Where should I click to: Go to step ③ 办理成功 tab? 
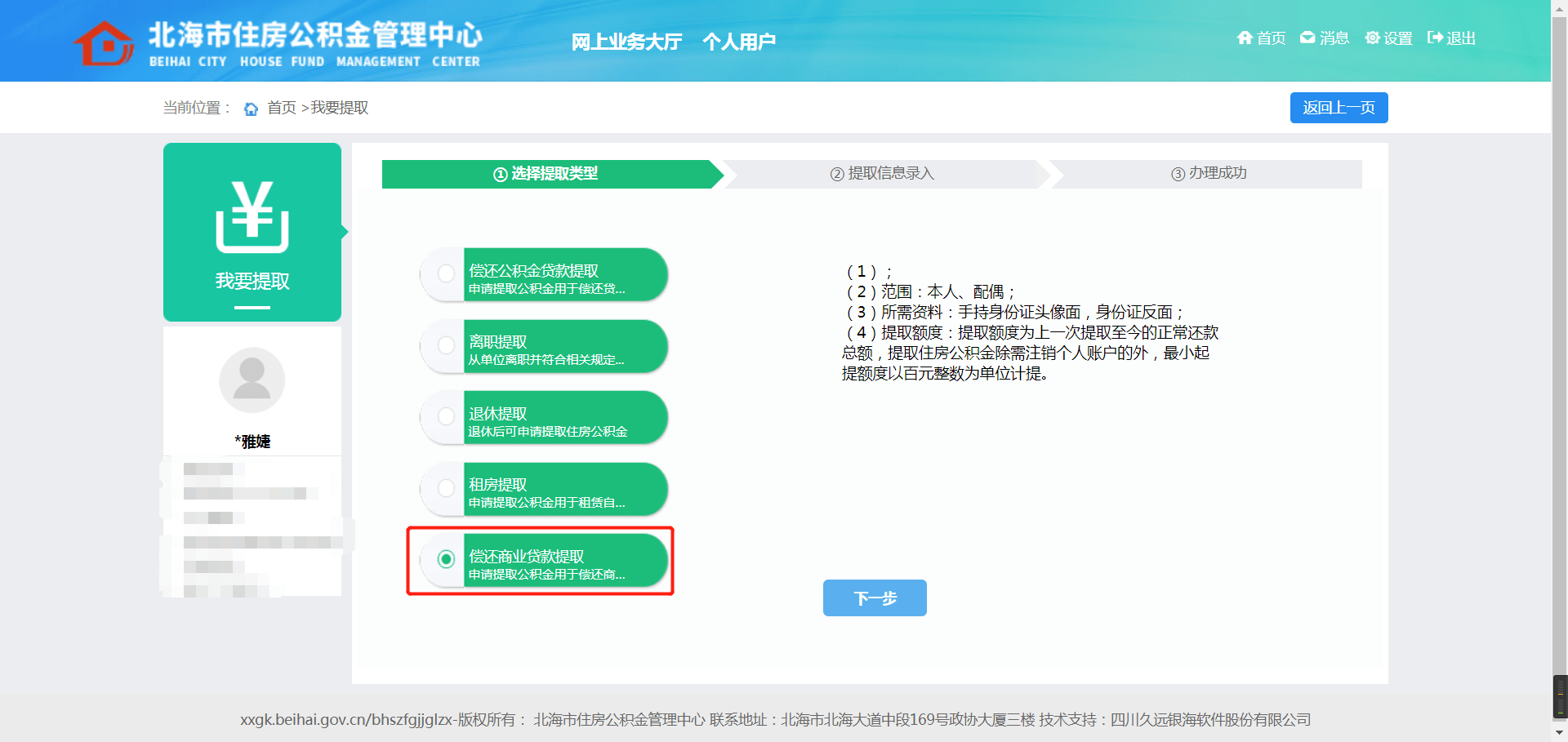click(1209, 174)
